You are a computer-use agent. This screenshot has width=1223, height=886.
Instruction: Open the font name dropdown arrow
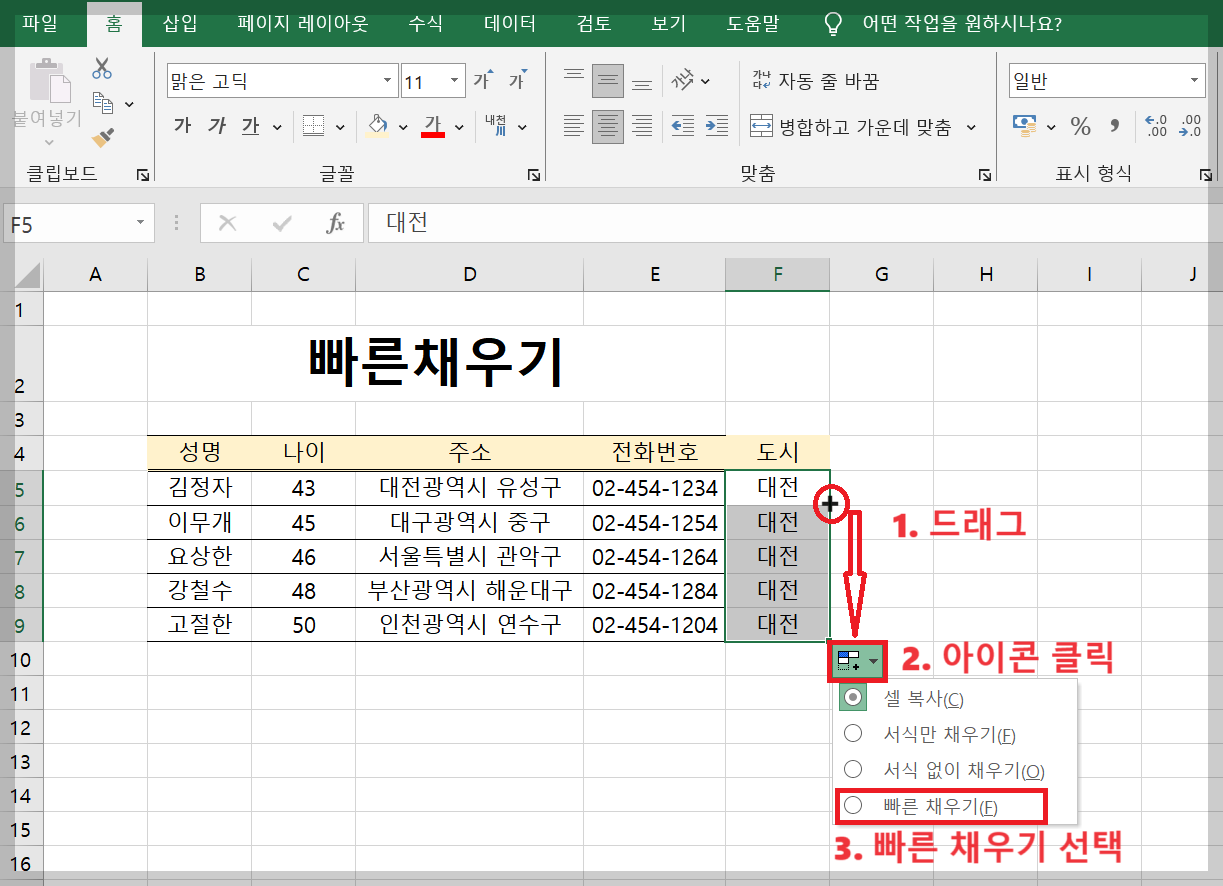pos(386,77)
